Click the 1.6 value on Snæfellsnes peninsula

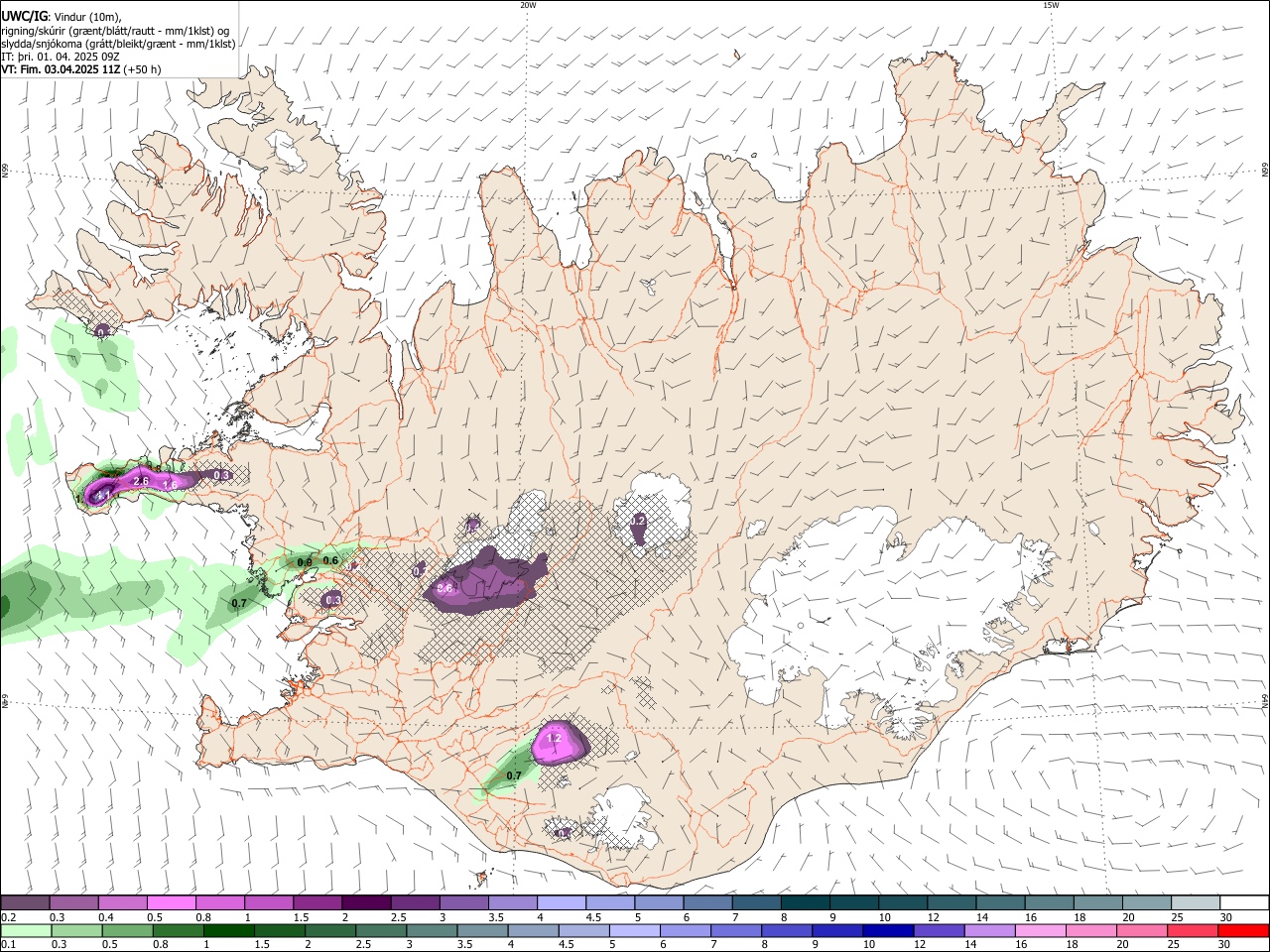171,484
